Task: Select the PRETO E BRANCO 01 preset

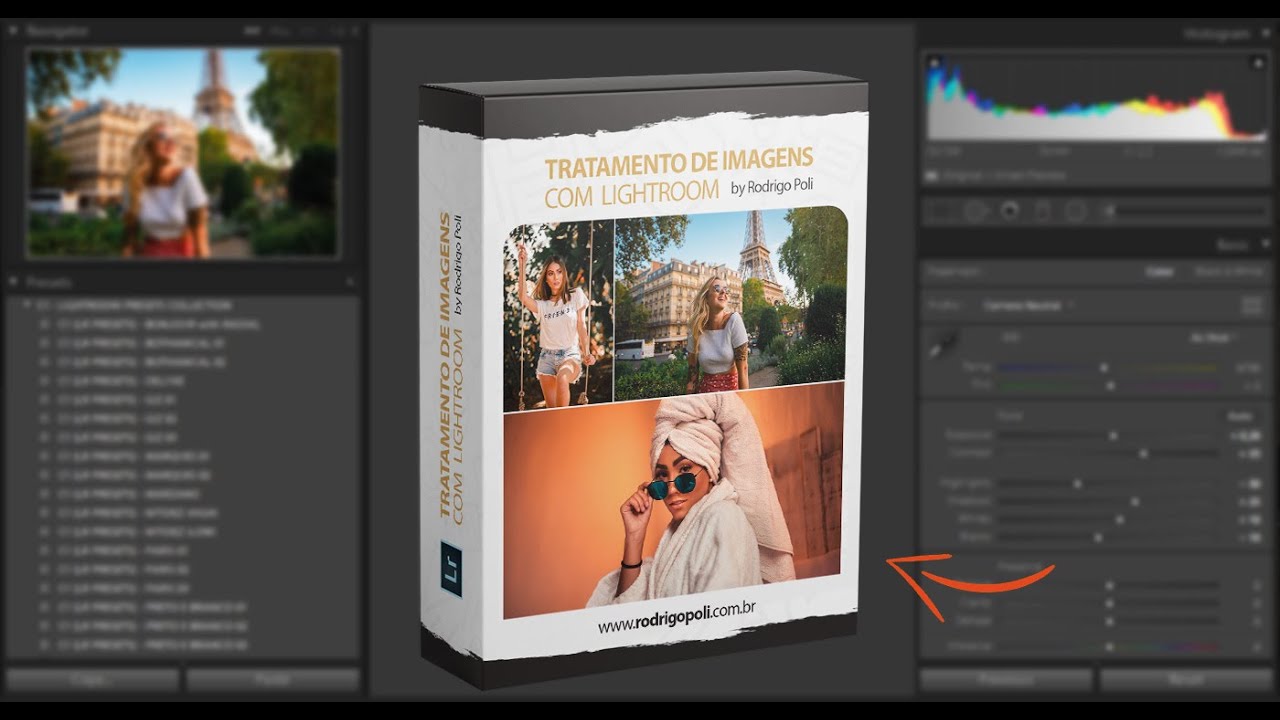Action: (x=152, y=607)
